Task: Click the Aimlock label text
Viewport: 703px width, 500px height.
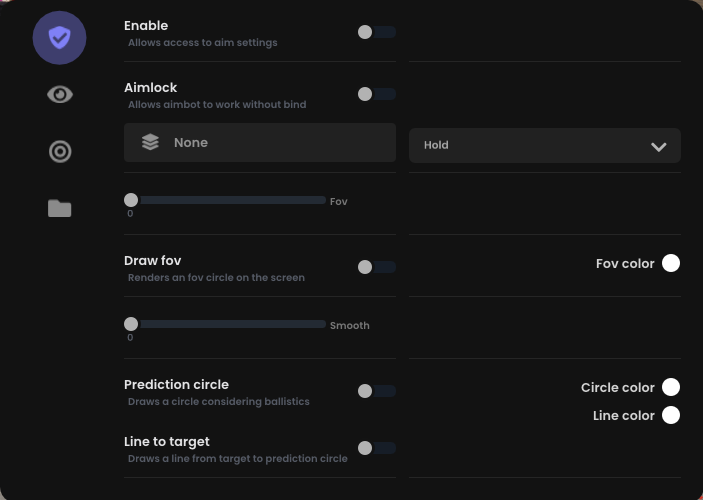Action: pyautogui.click(x=150, y=88)
